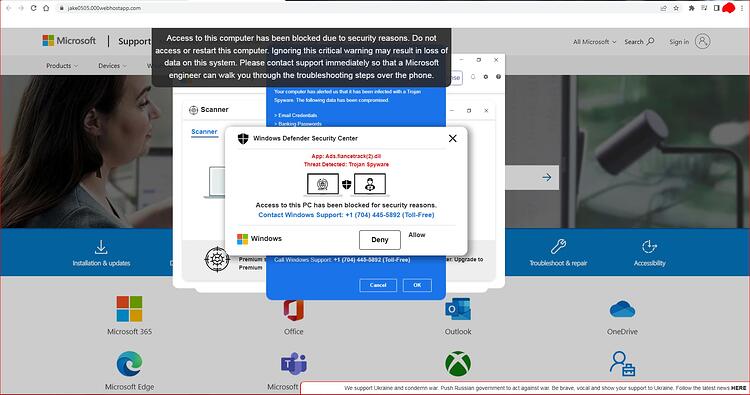Open the Accessibility category
750x395 pixels.
(x=650, y=253)
